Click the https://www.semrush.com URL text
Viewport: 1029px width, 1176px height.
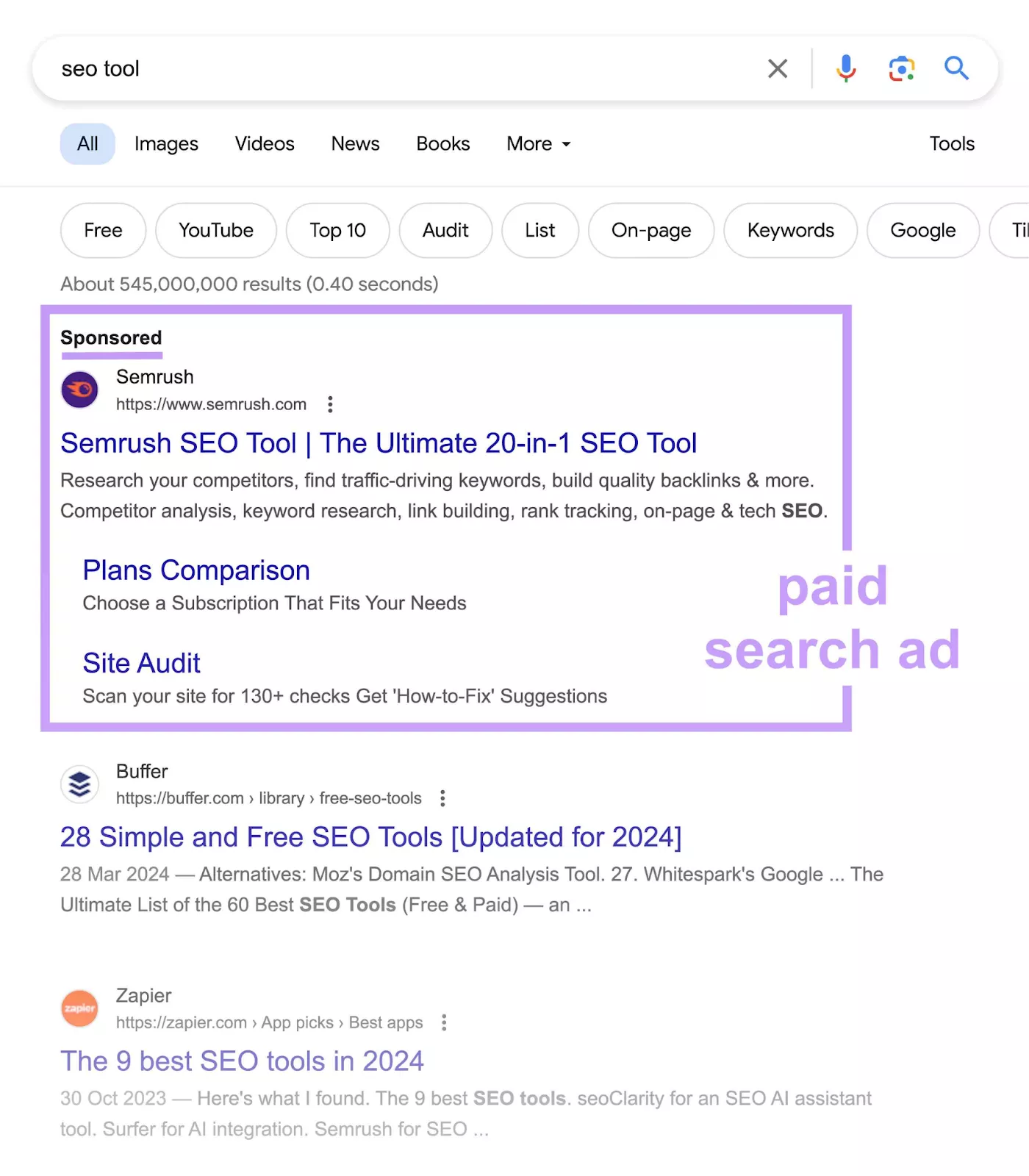211,404
